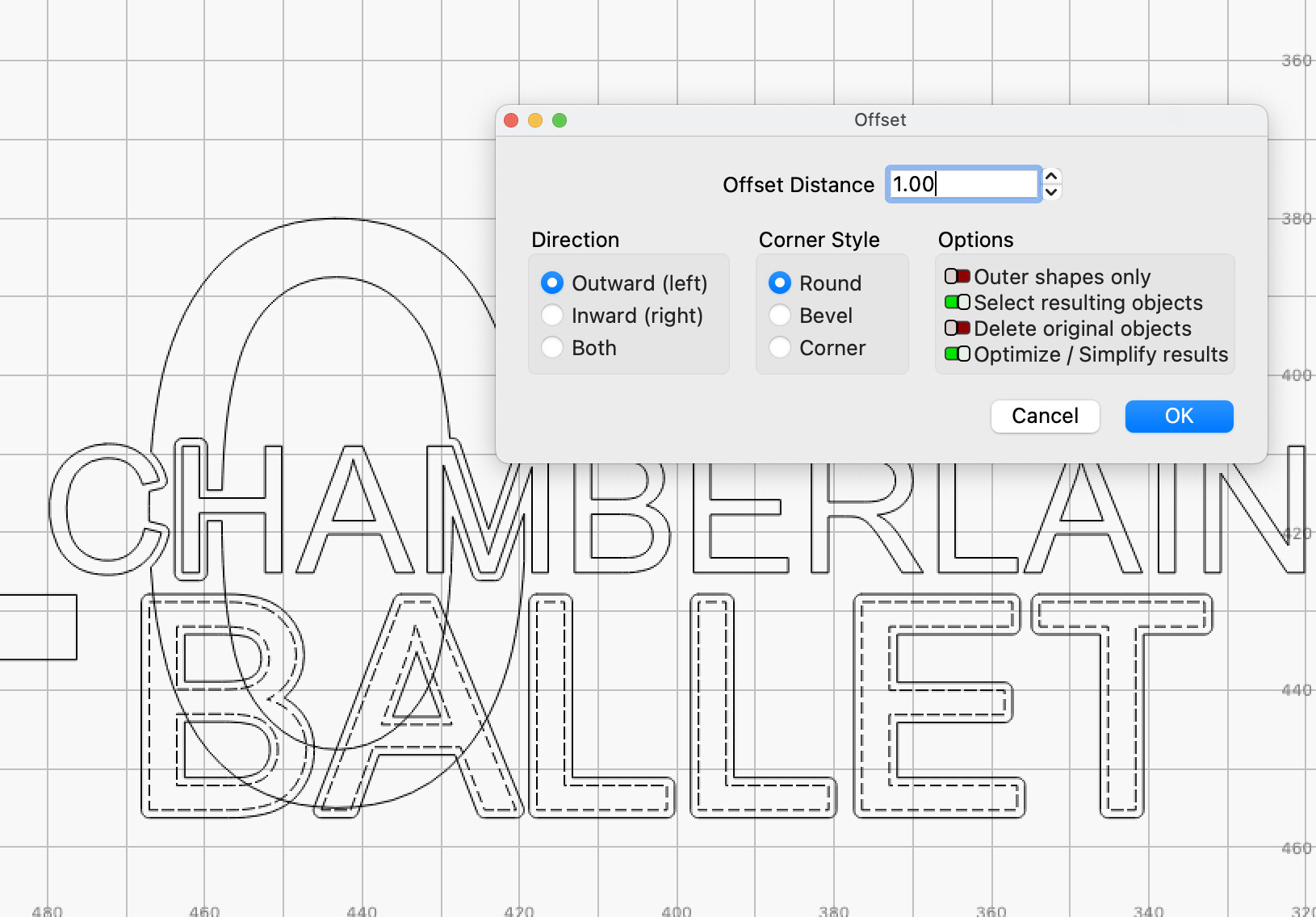Pick Corner corner style option
Screen dimensions: 1316x917
tap(780, 348)
